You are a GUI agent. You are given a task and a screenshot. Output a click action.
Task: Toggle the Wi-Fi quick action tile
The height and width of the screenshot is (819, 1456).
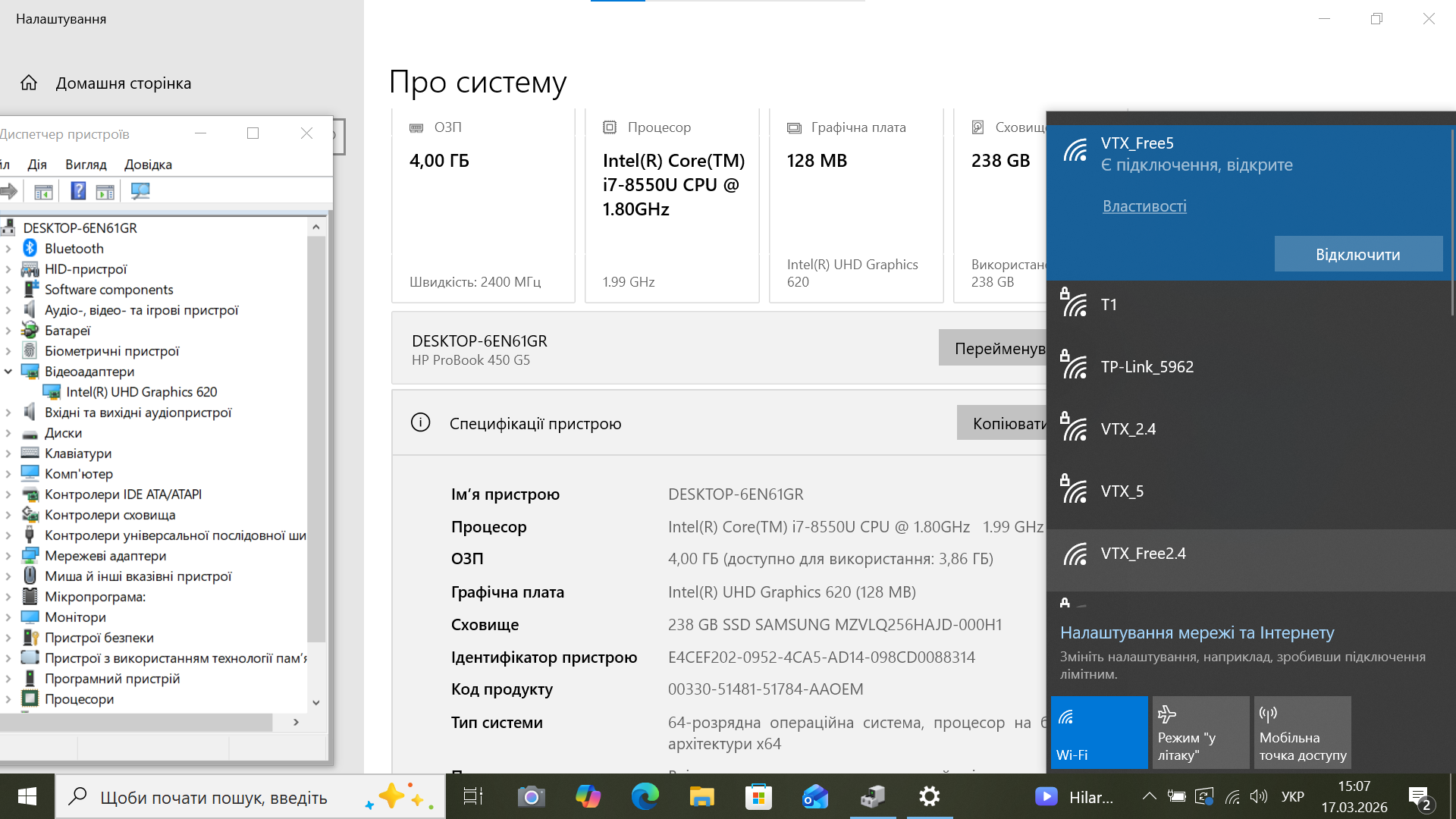1099,733
